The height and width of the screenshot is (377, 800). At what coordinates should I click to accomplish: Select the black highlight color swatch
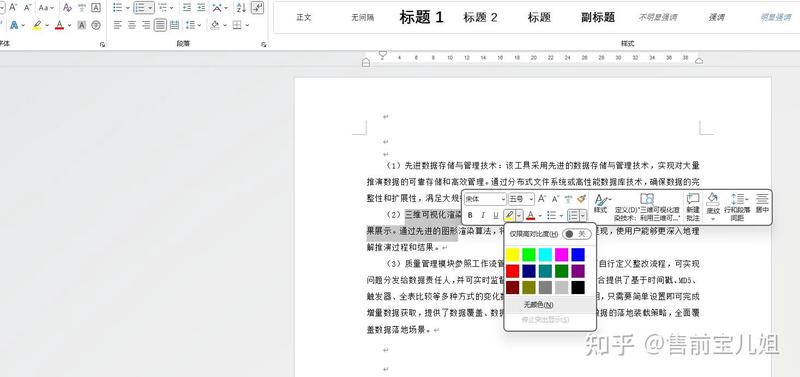click(578, 287)
